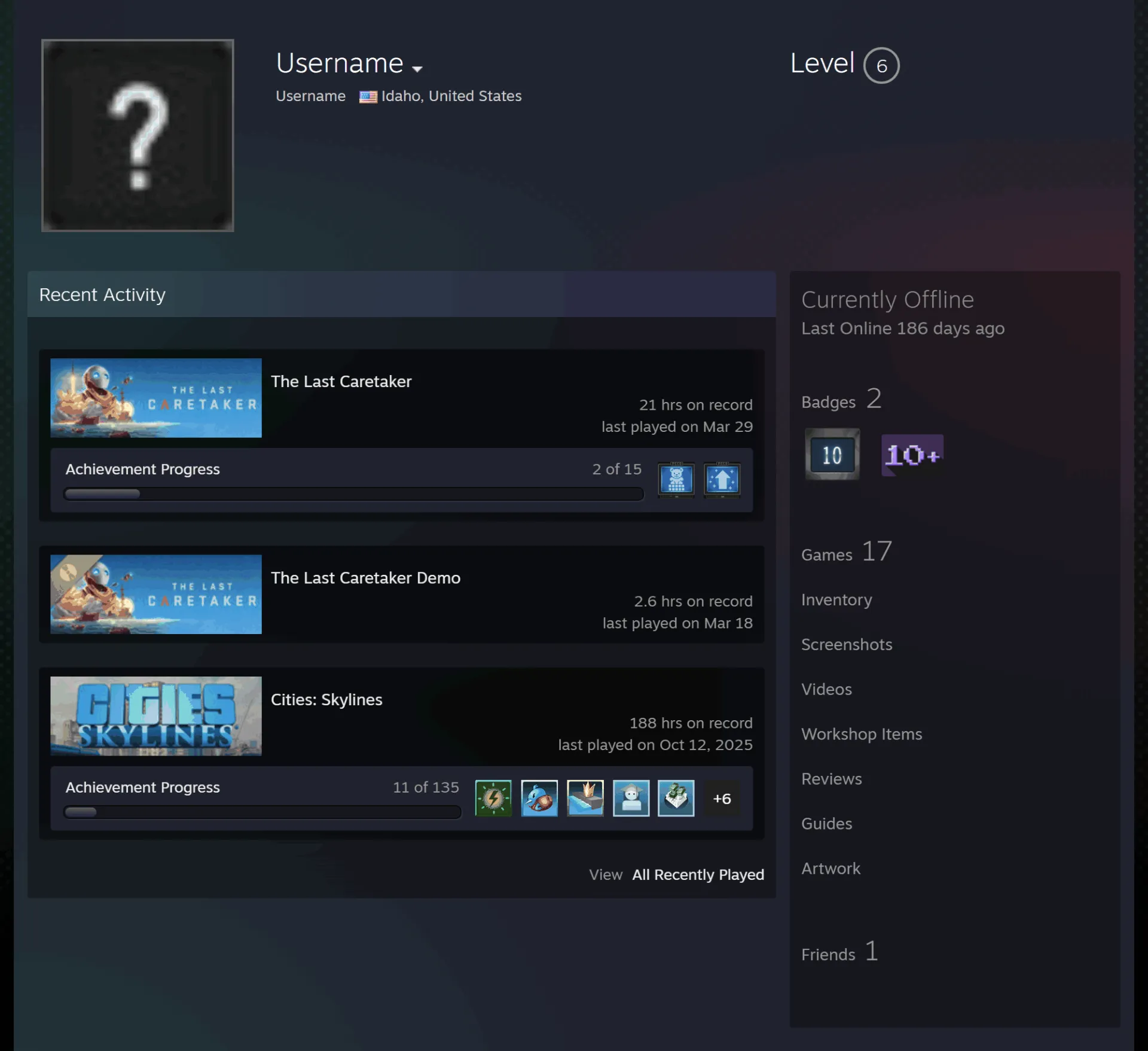
Task: Open the Badges 2 link
Action: (x=841, y=400)
